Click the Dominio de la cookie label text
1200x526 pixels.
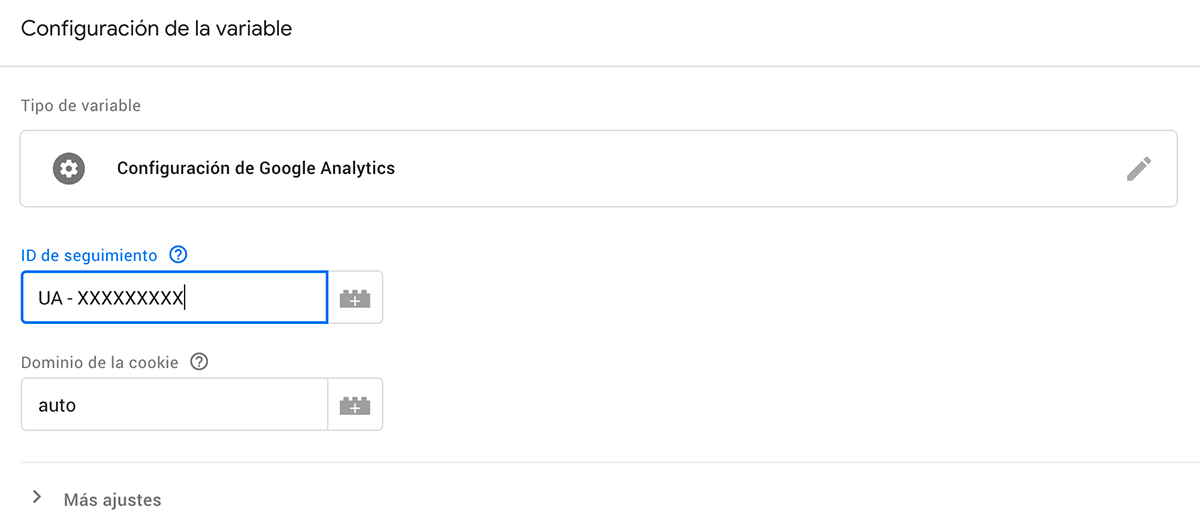point(100,362)
